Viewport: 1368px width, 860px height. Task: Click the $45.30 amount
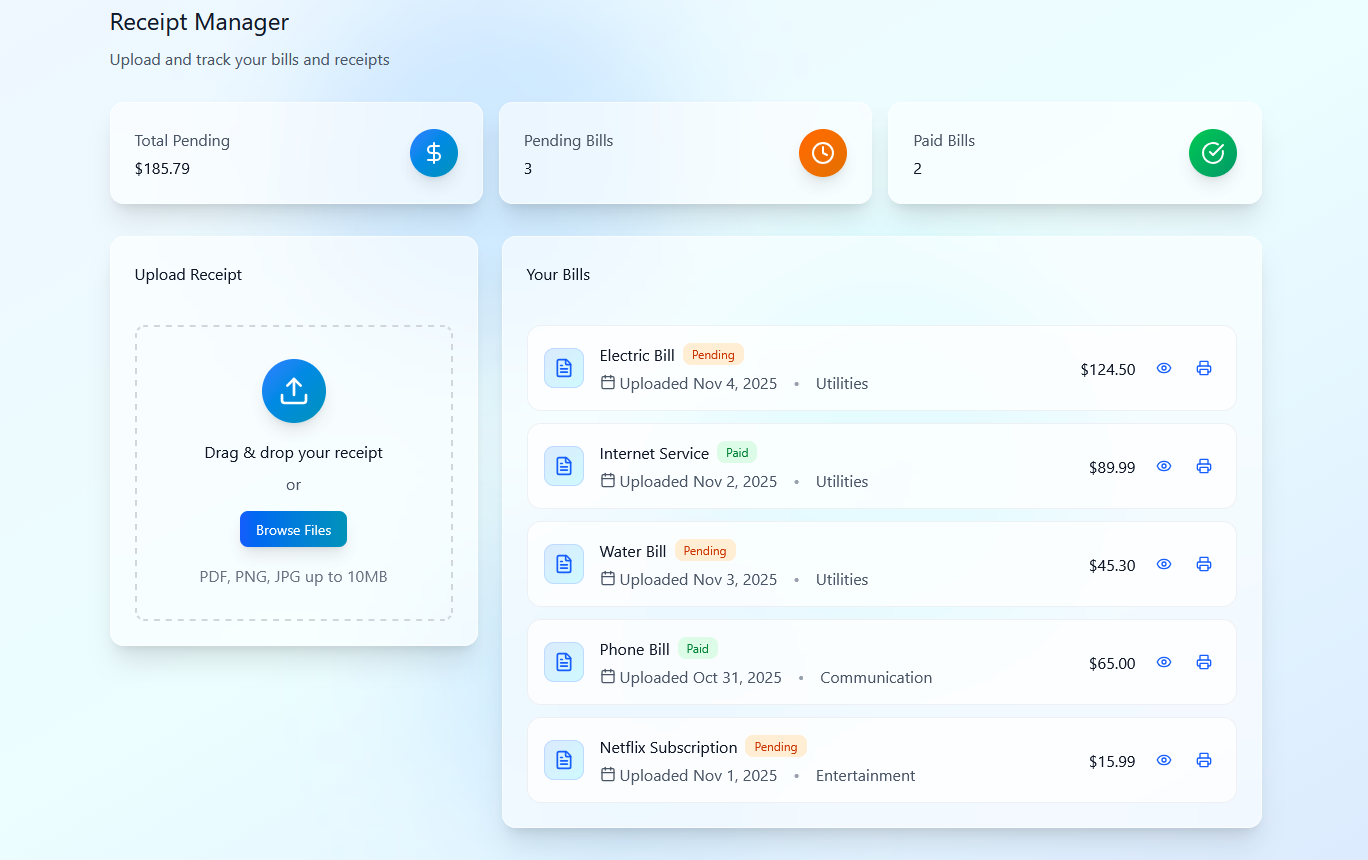click(1112, 566)
